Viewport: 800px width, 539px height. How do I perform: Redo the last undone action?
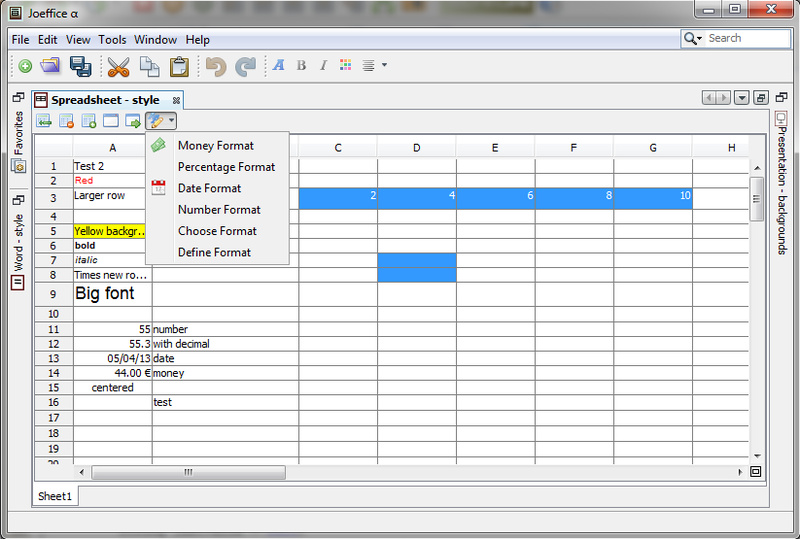245,66
